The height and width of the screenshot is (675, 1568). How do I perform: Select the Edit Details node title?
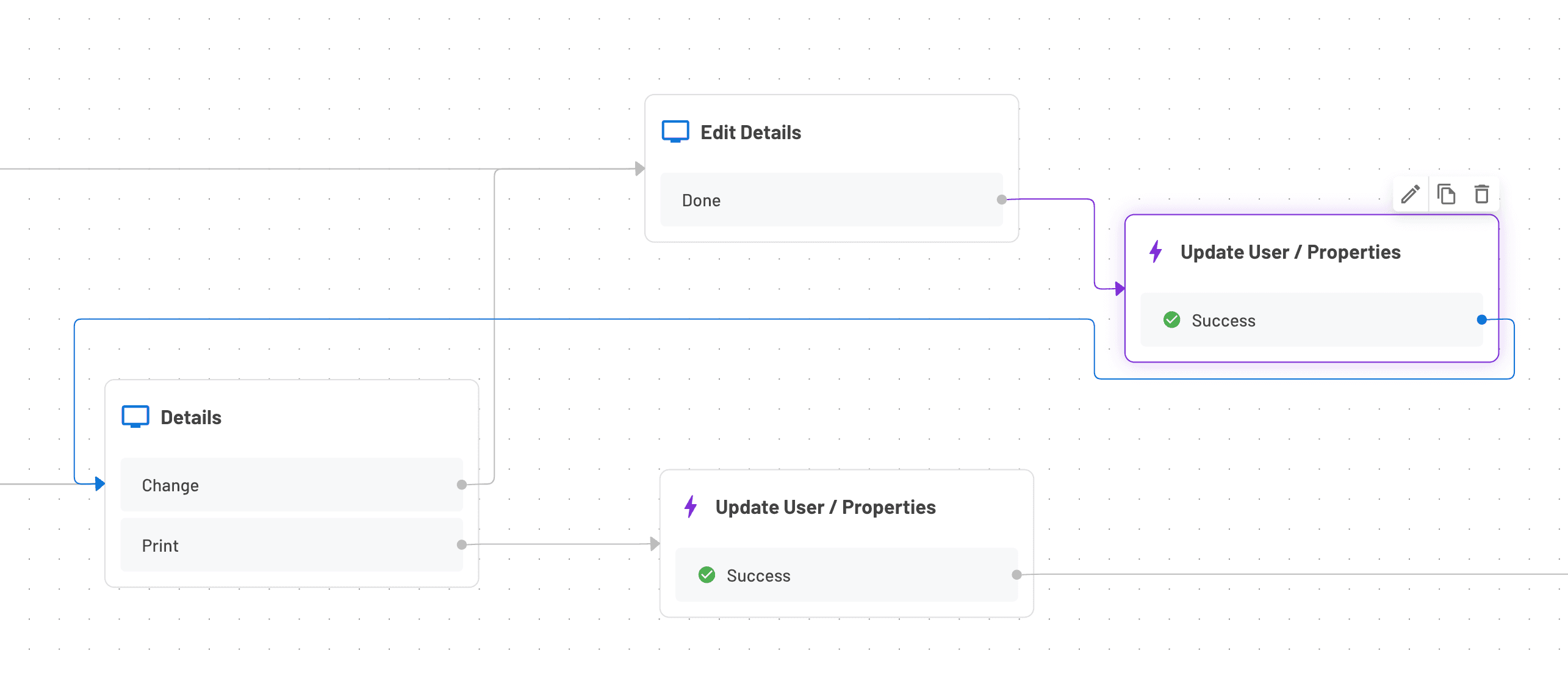tap(750, 132)
